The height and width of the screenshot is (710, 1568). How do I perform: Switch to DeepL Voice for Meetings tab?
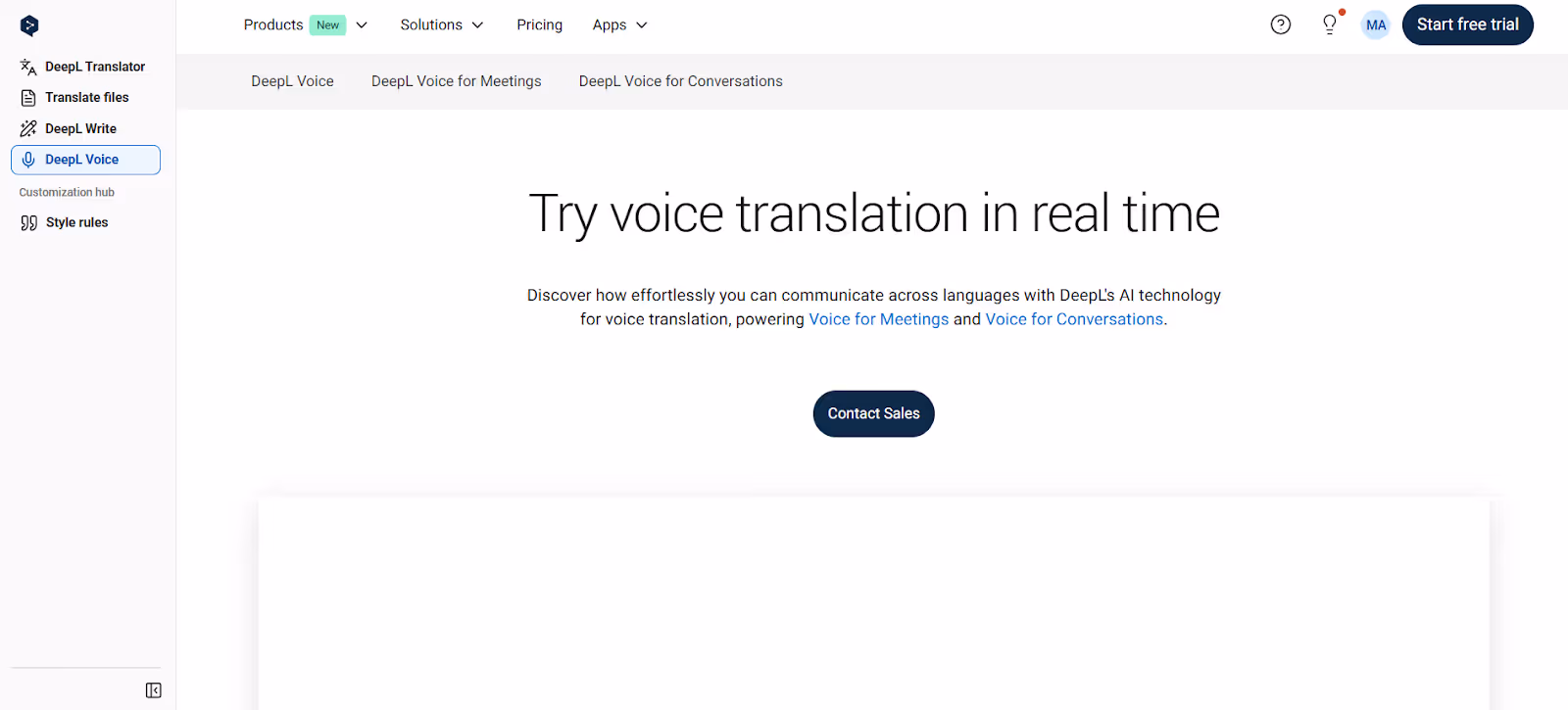click(x=457, y=81)
